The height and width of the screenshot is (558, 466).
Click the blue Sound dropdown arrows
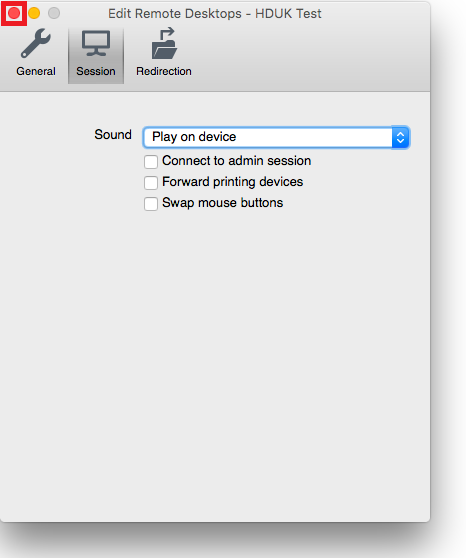pos(400,137)
